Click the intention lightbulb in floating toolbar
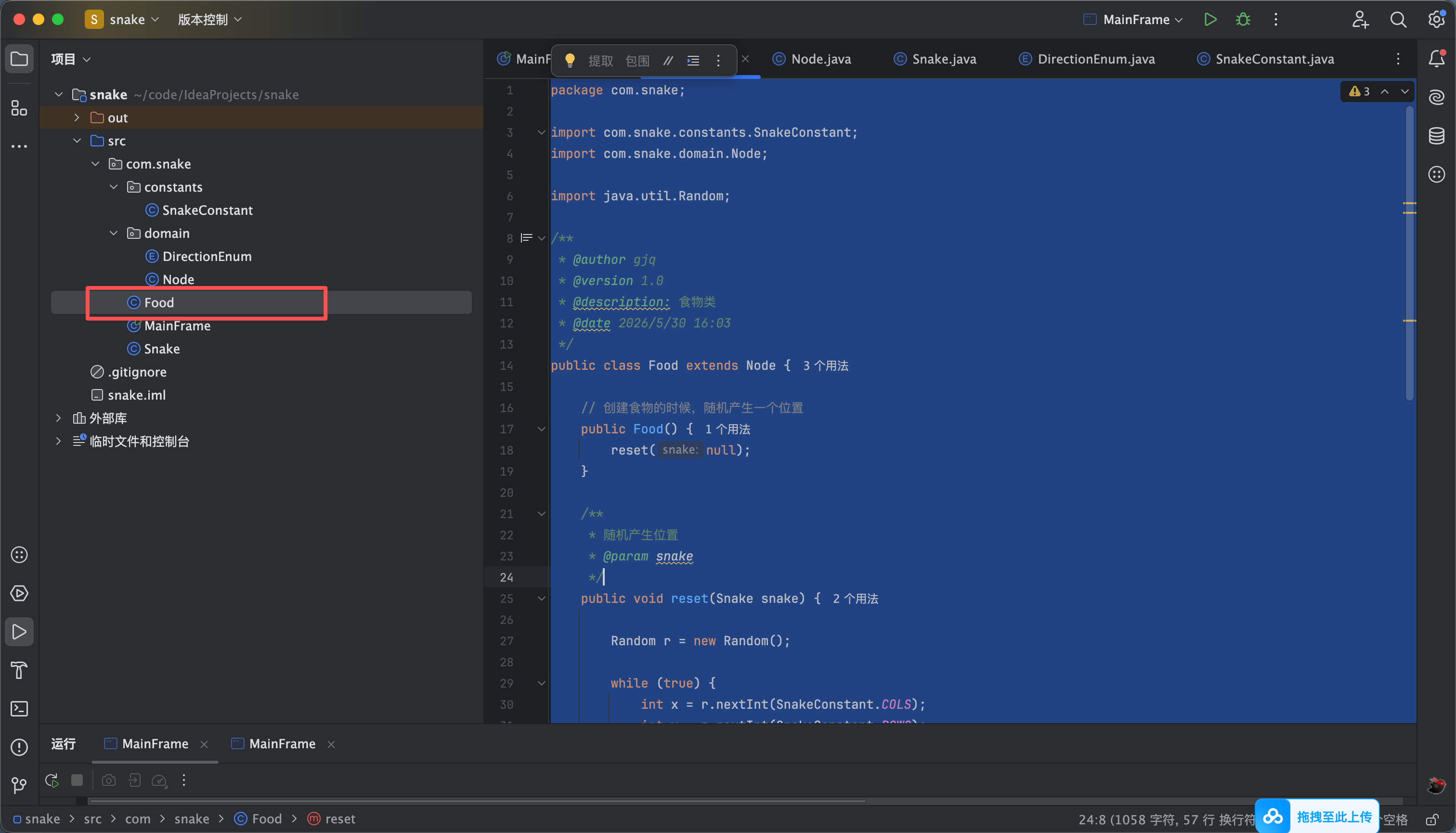Screen dimensions: 1456x833 pos(570,60)
